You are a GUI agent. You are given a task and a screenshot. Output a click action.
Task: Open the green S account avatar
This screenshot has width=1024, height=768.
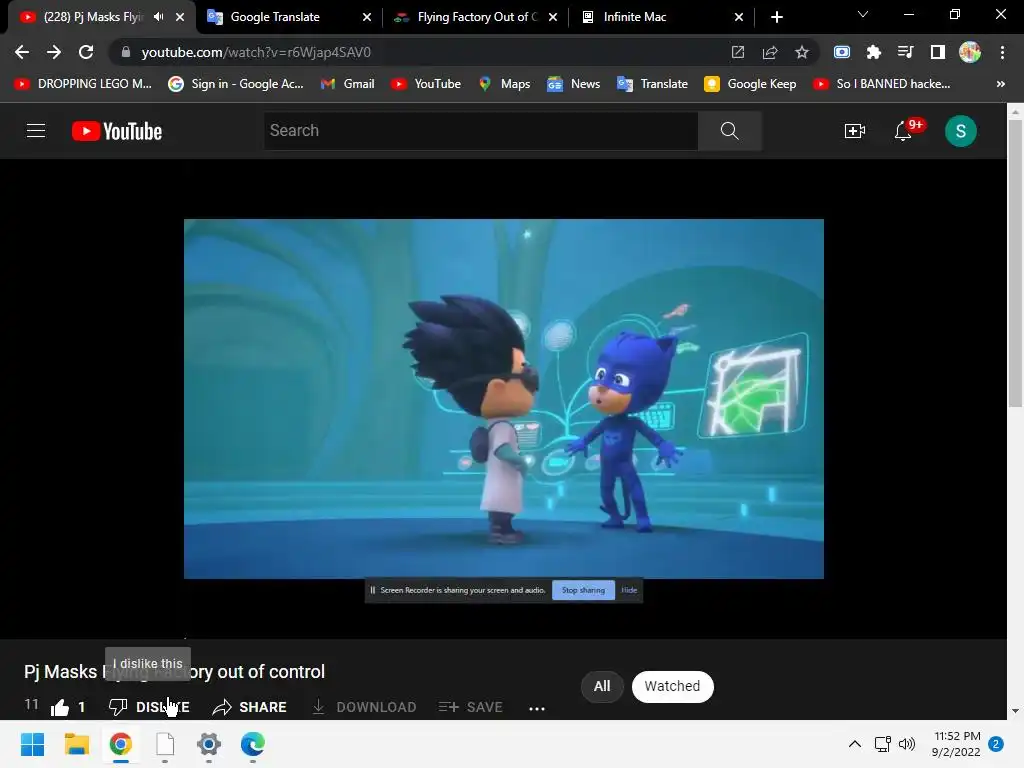coord(961,131)
